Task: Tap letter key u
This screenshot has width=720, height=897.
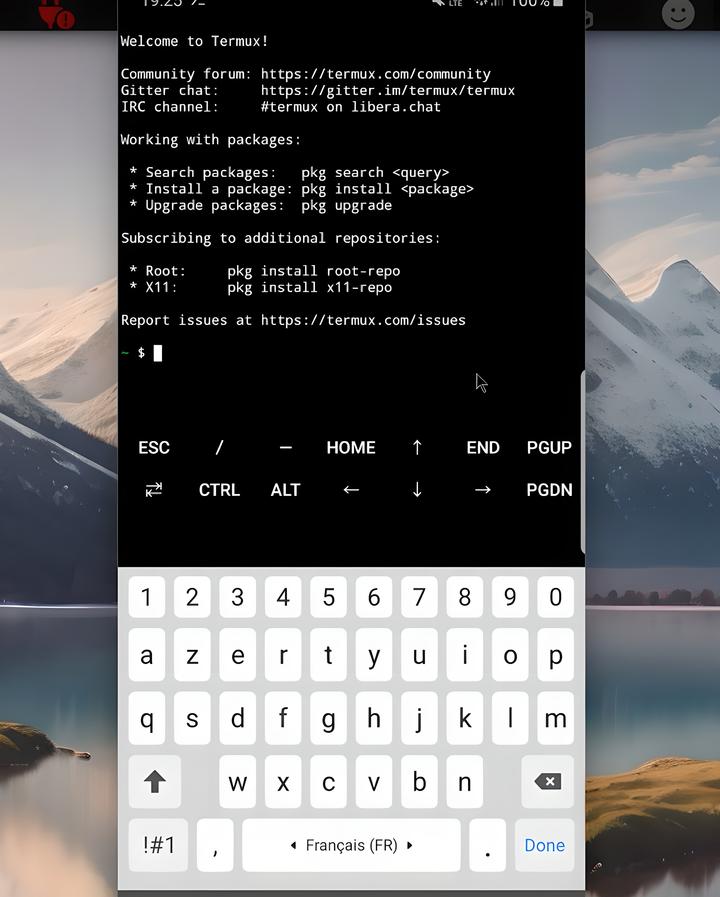Action: [x=419, y=655]
